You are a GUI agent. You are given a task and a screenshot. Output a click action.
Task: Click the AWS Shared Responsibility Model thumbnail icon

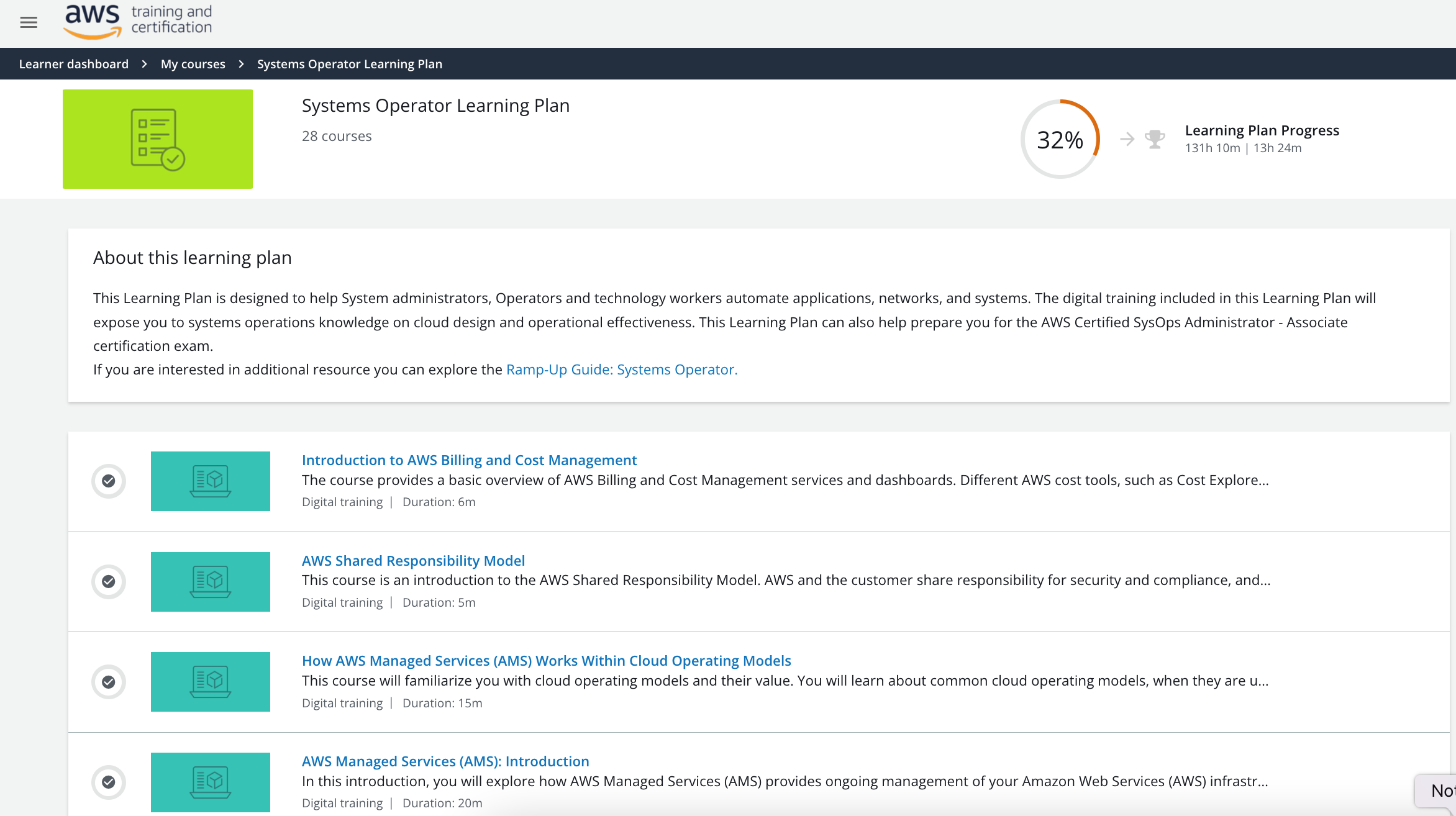[211, 581]
